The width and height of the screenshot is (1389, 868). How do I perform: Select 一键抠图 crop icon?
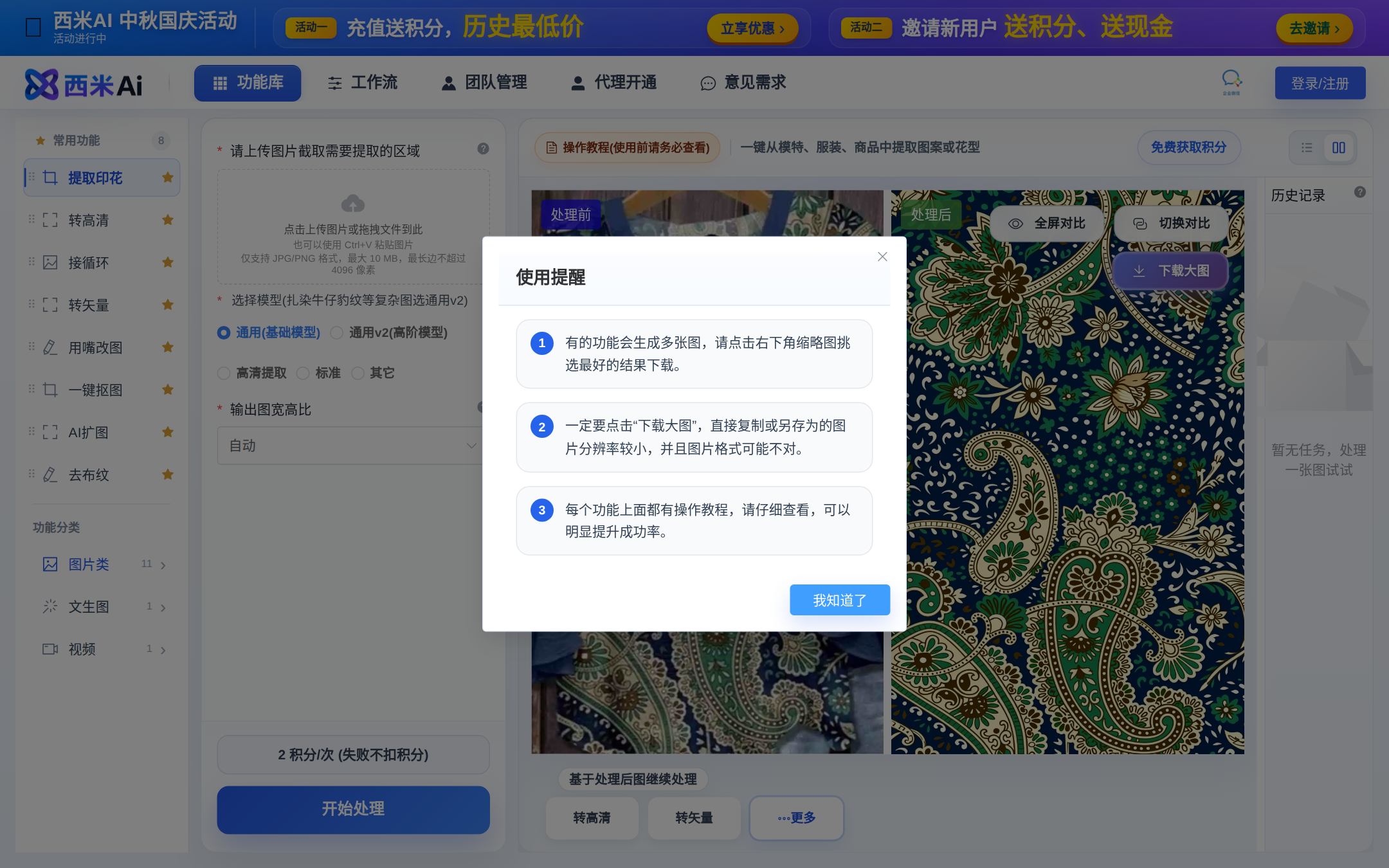pyautogui.click(x=50, y=390)
